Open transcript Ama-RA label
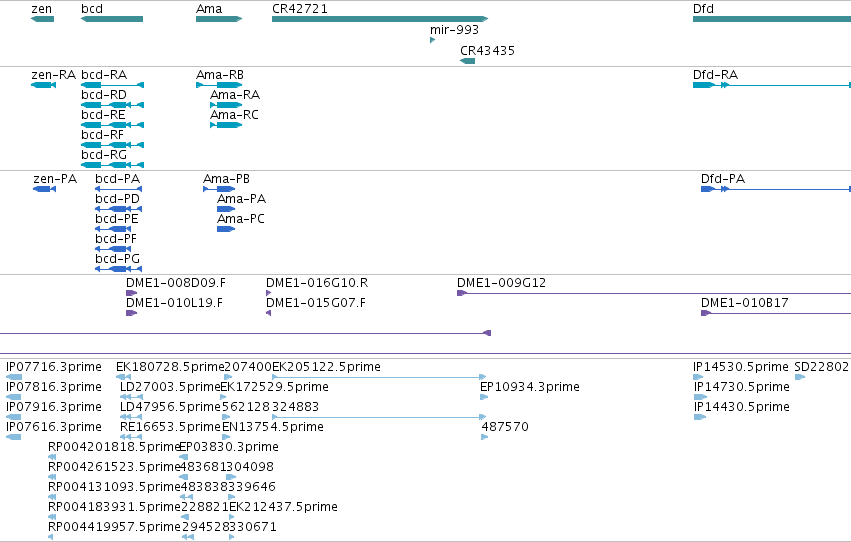Image resolution: width=851 pixels, height=542 pixels. [235, 95]
